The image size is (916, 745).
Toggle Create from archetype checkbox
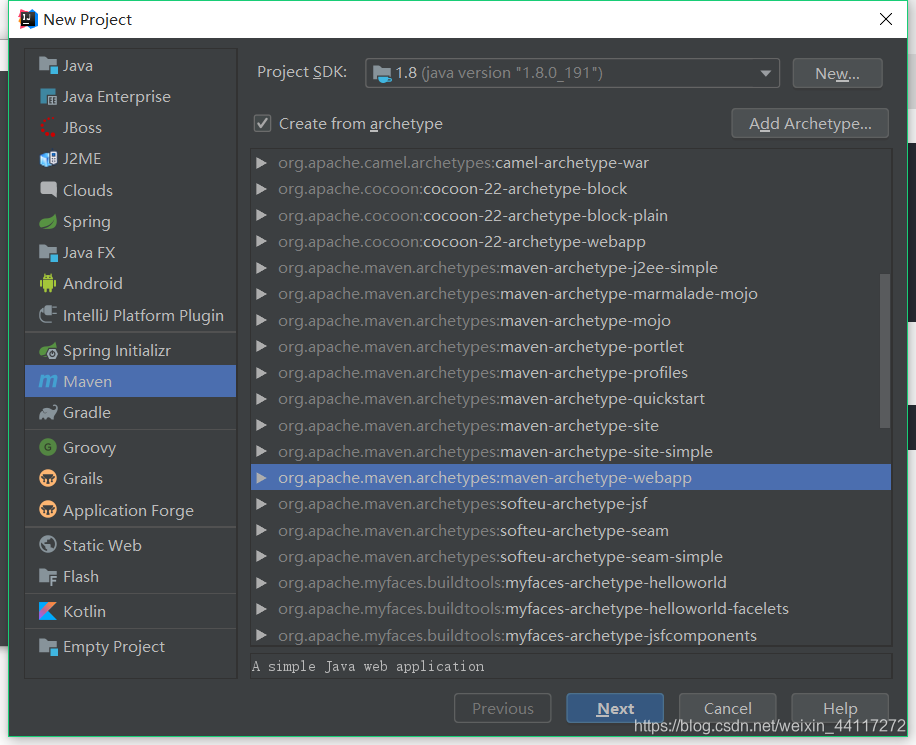pos(262,124)
